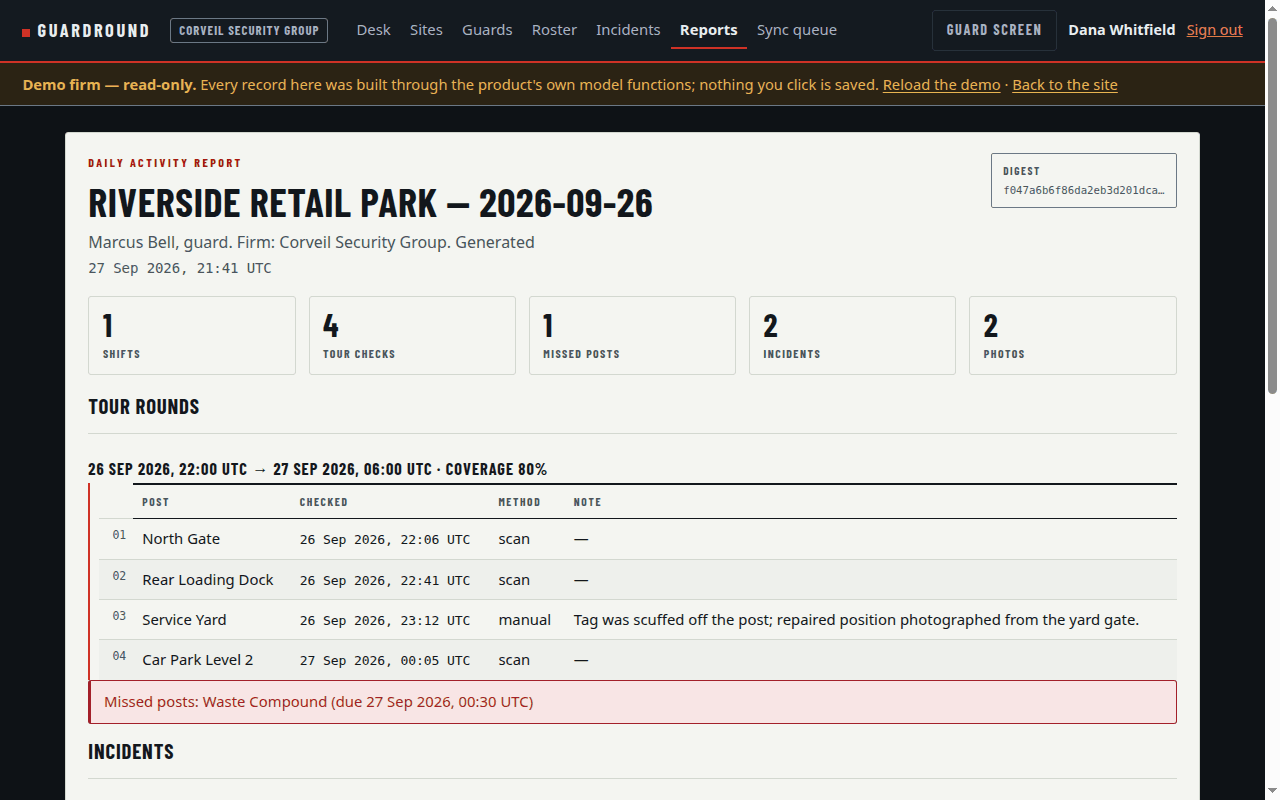The width and height of the screenshot is (1280, 800).
Task: Click the 00:05 UTC check time
Action: pos(385,660)
